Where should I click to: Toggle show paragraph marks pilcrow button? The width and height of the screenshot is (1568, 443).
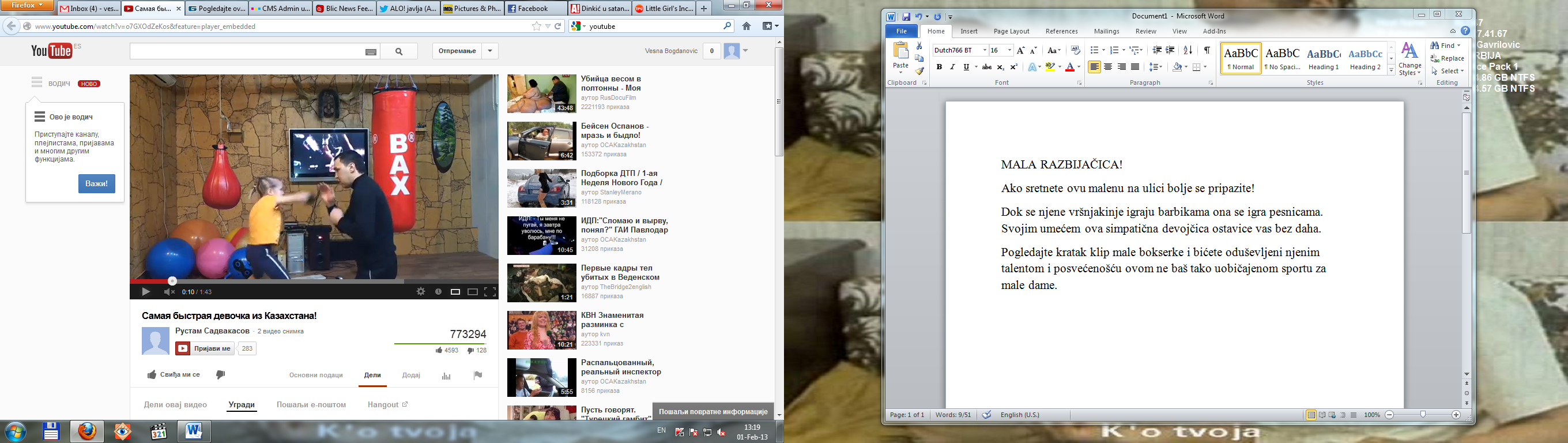pyautogui.click(x=1207, y=51)
